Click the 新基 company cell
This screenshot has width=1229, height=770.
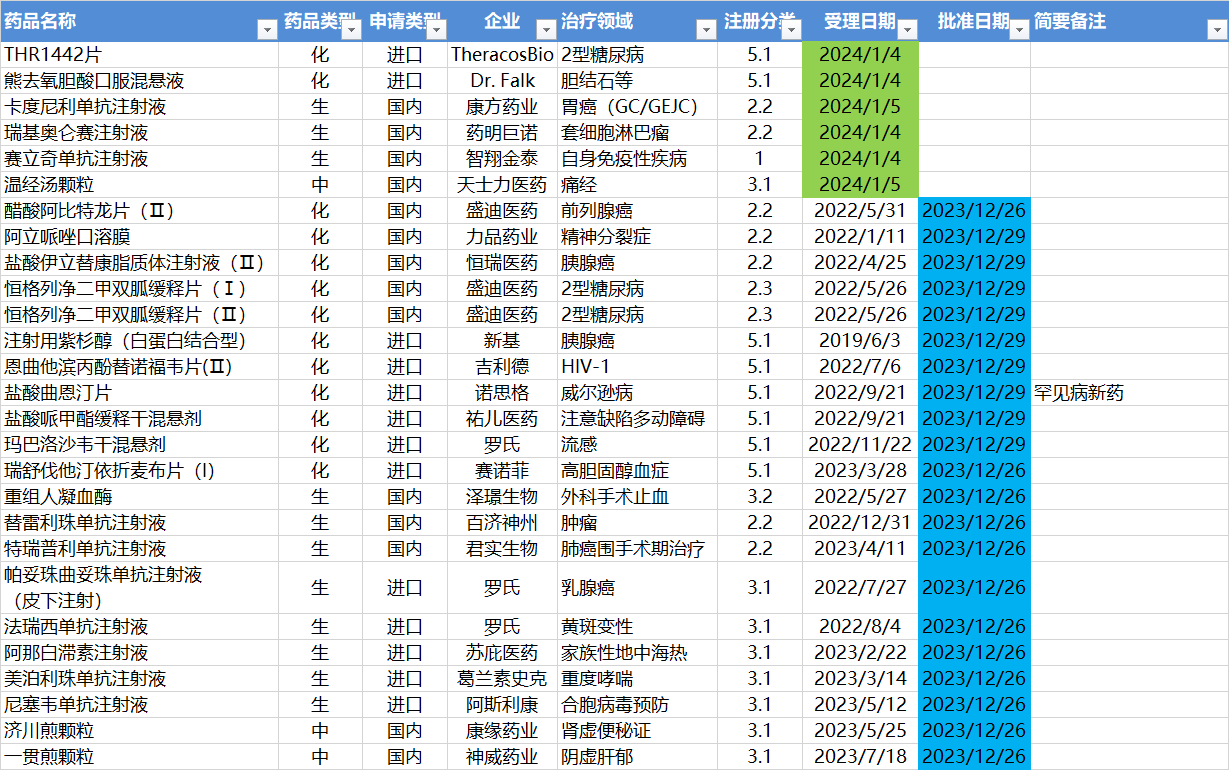[x=502, y=341]
